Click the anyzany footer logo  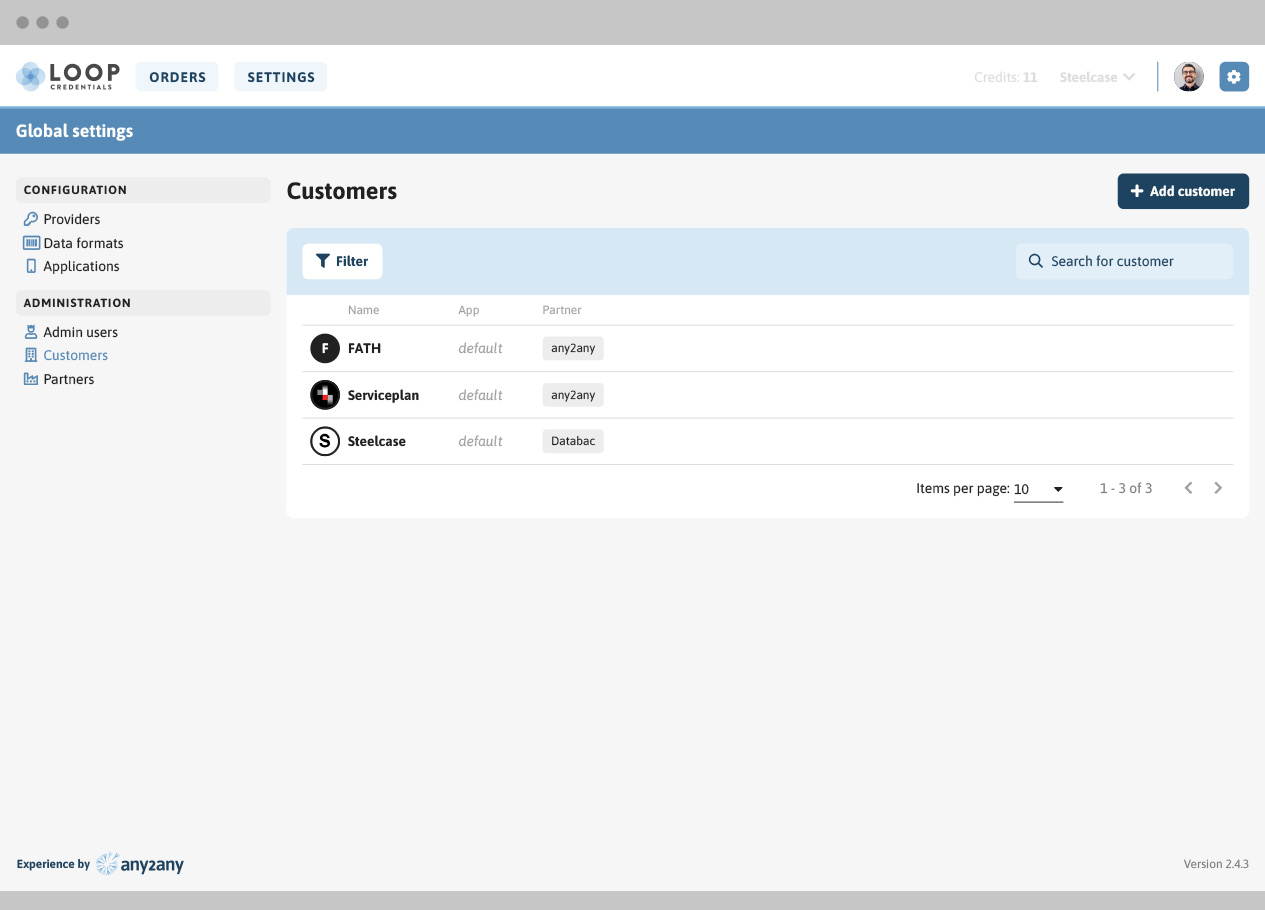click(140, 864)
